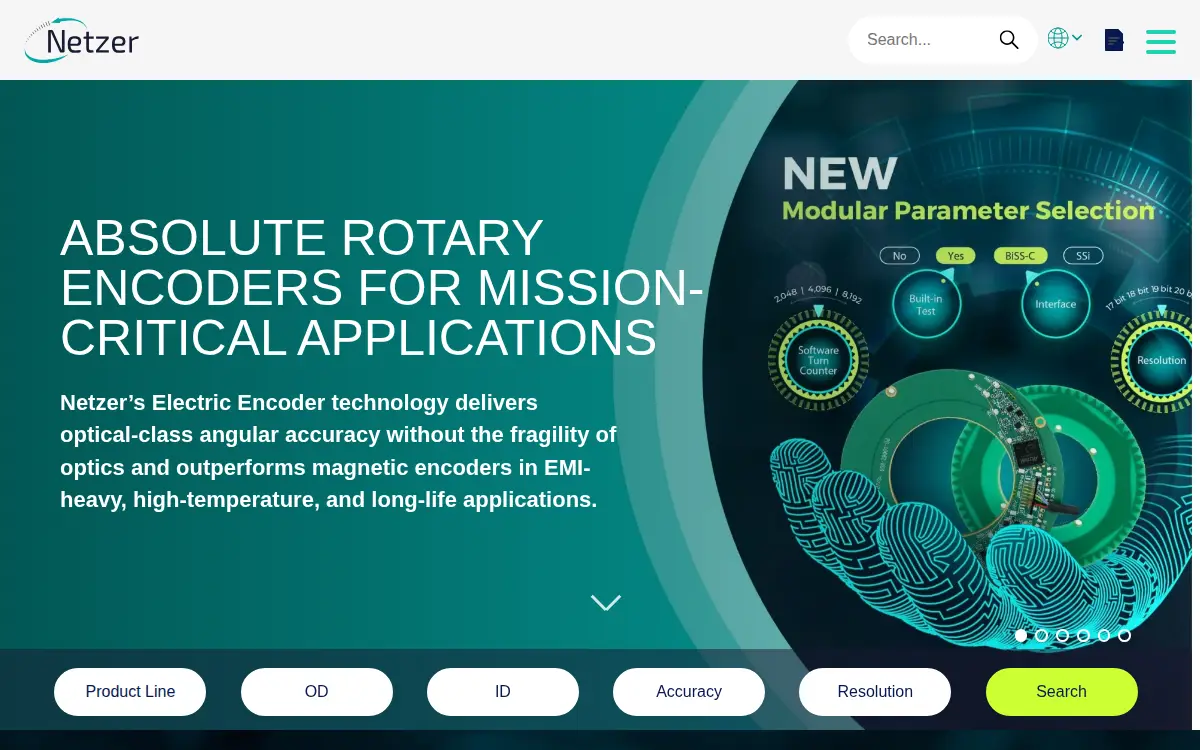Open the OD filter dropdown
Screen dimensions: 1200x750
317,692
